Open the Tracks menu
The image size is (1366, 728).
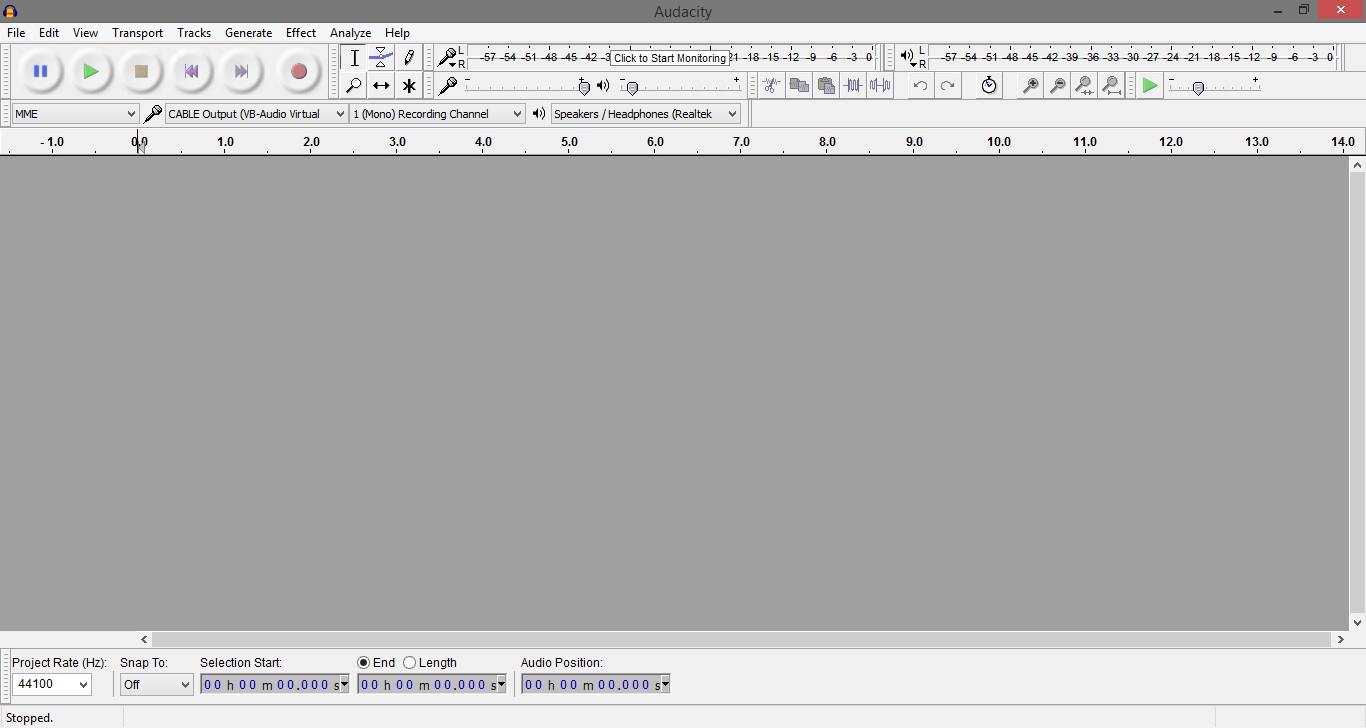point(194,33)
